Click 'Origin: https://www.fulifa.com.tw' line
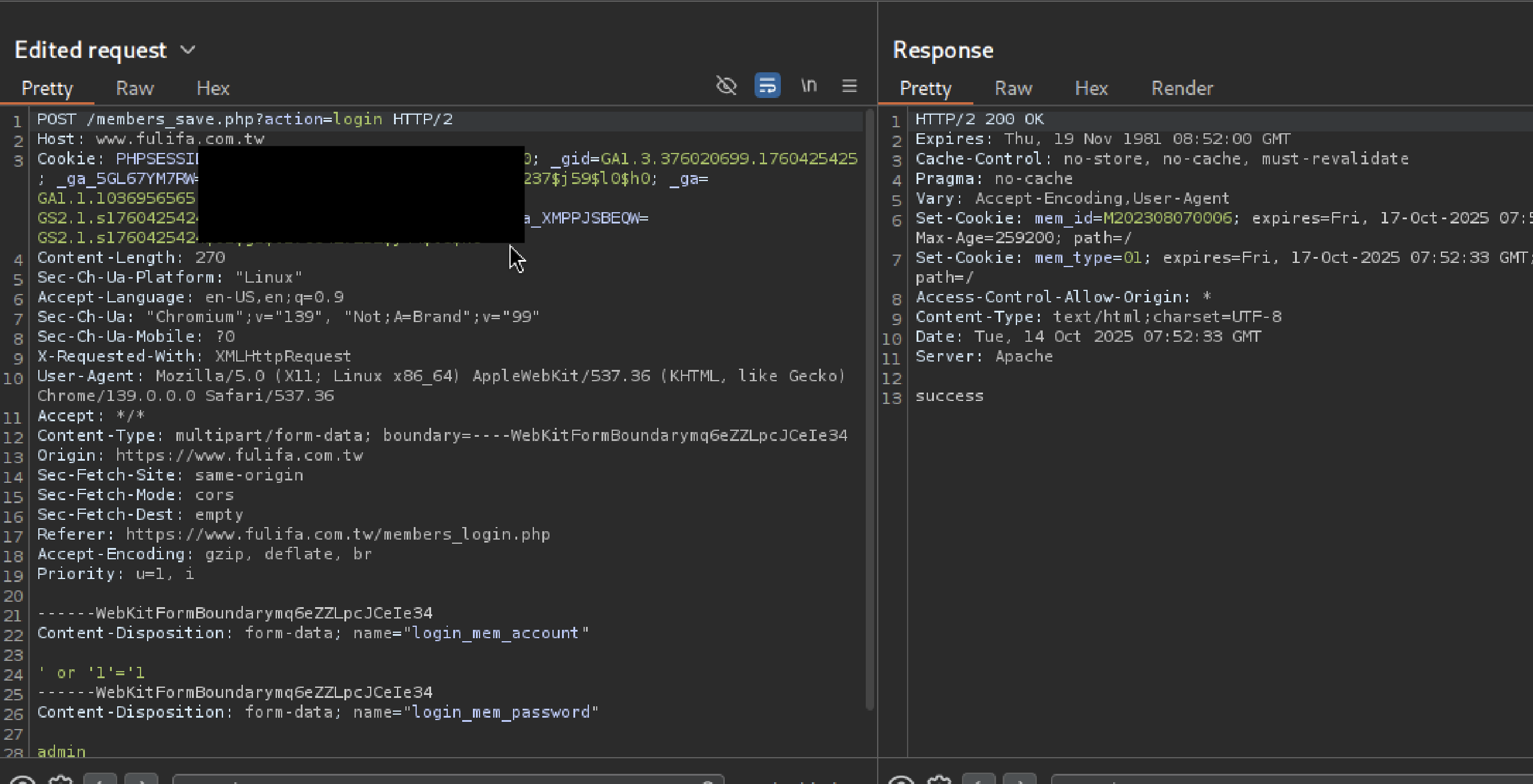Screen dimensions: 1533x784 point(200,455)
